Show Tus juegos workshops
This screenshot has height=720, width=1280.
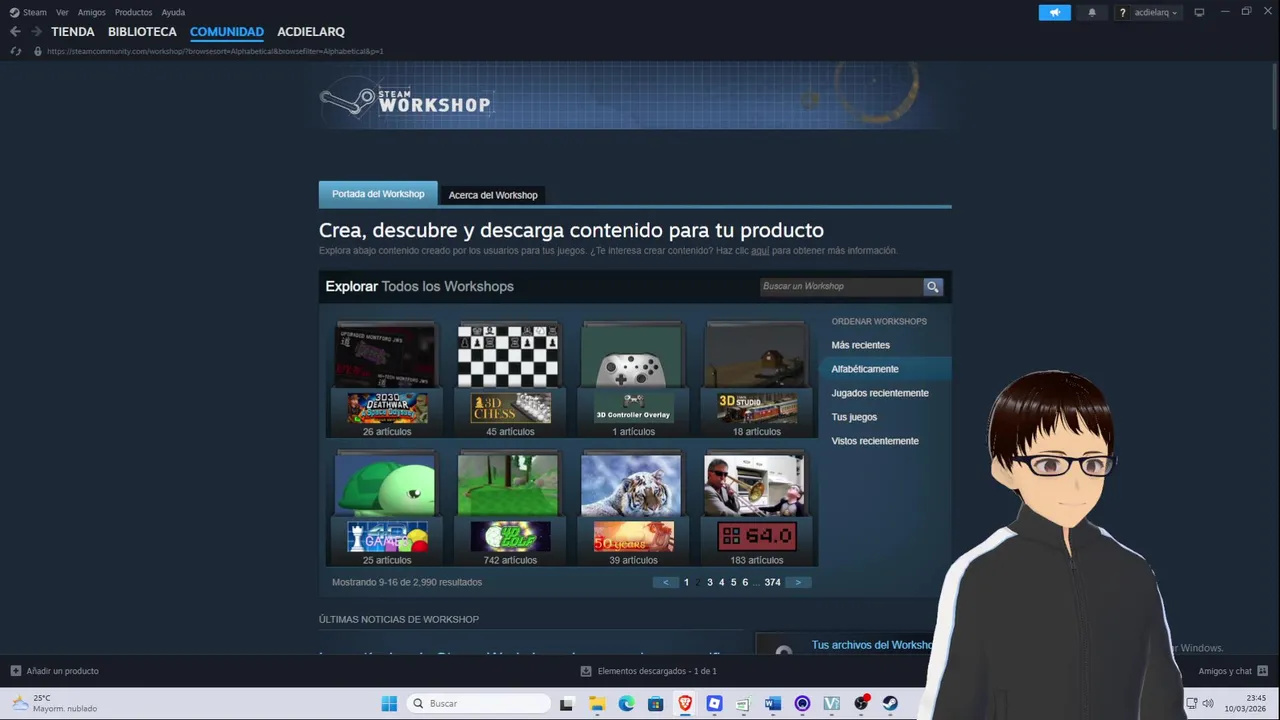[854, 417]
